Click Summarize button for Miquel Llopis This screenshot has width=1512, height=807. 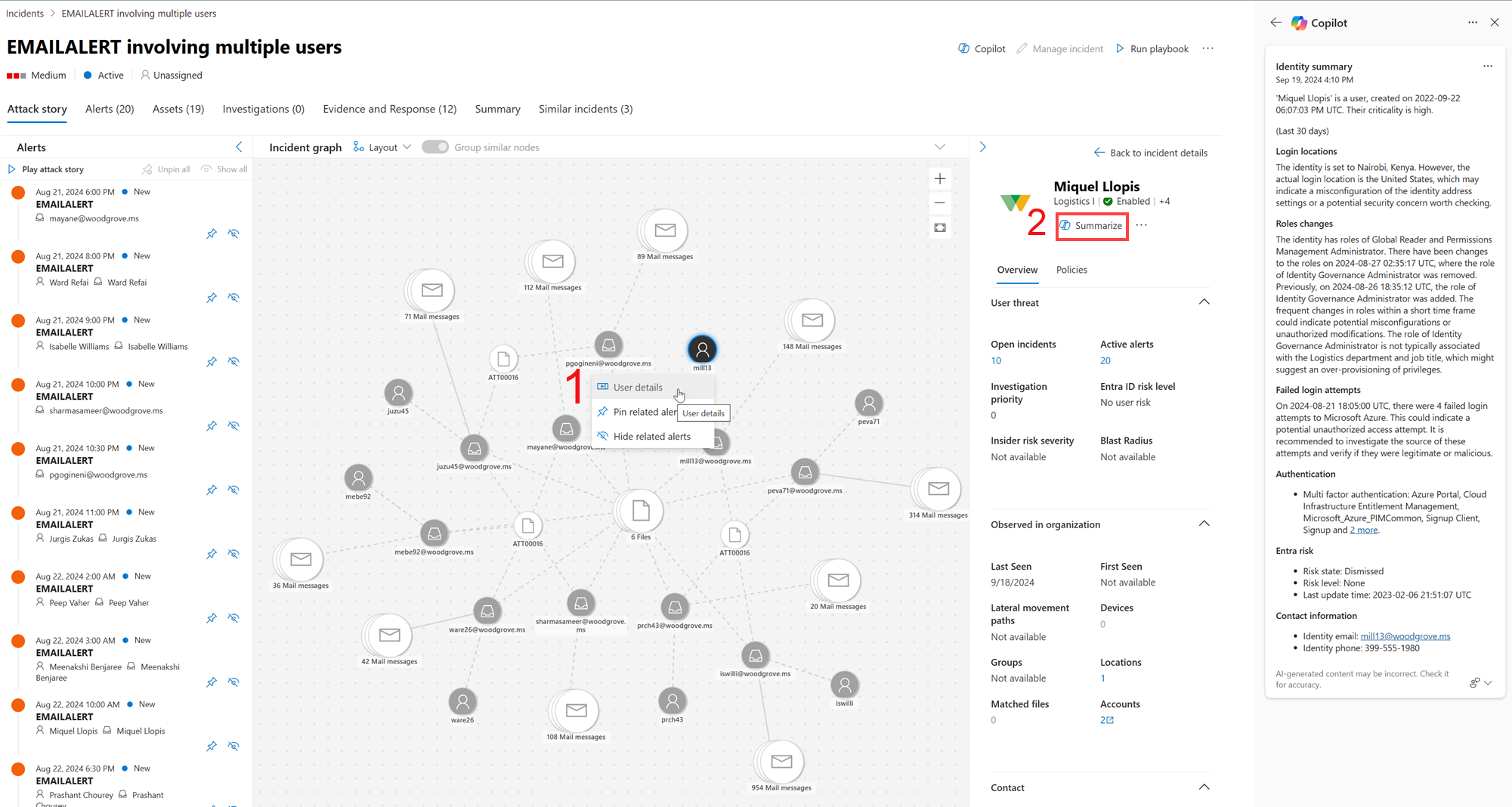coord(1092,225)
